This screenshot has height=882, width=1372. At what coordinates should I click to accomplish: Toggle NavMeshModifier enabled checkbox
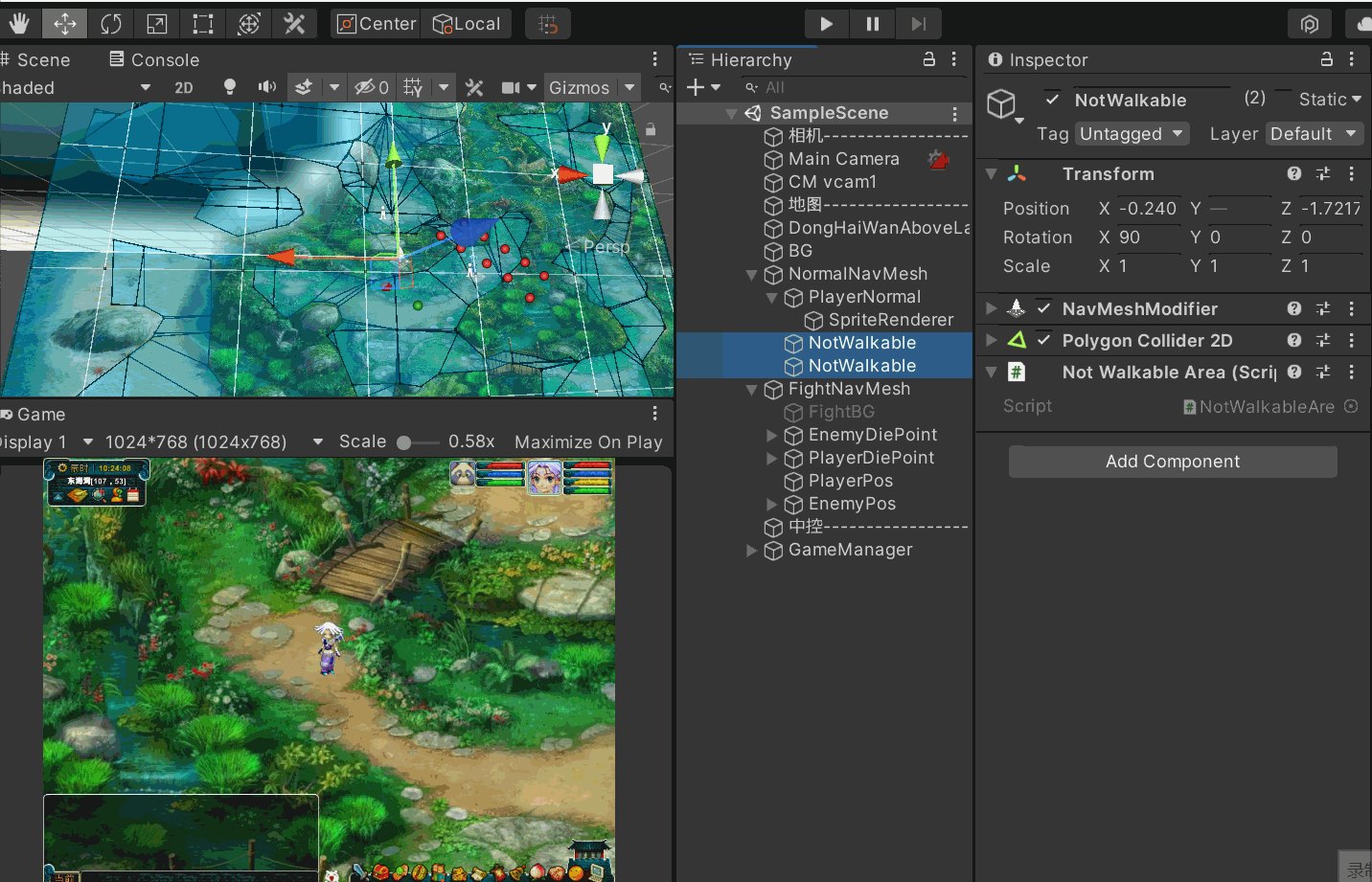point(1044,308)
